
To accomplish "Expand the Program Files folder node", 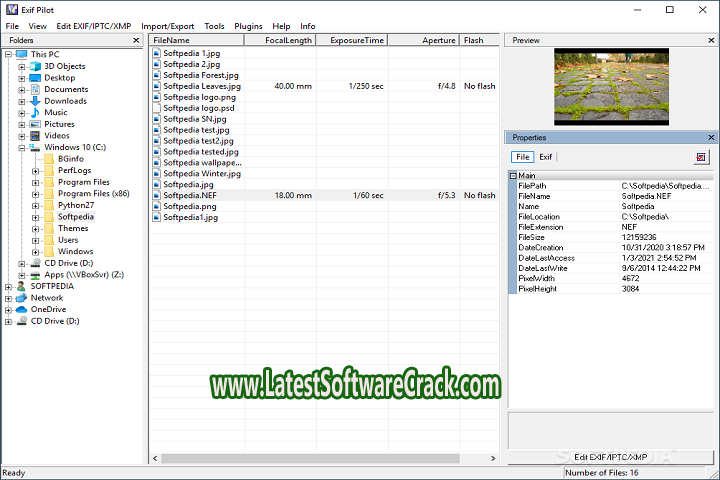I will [36, 182].
